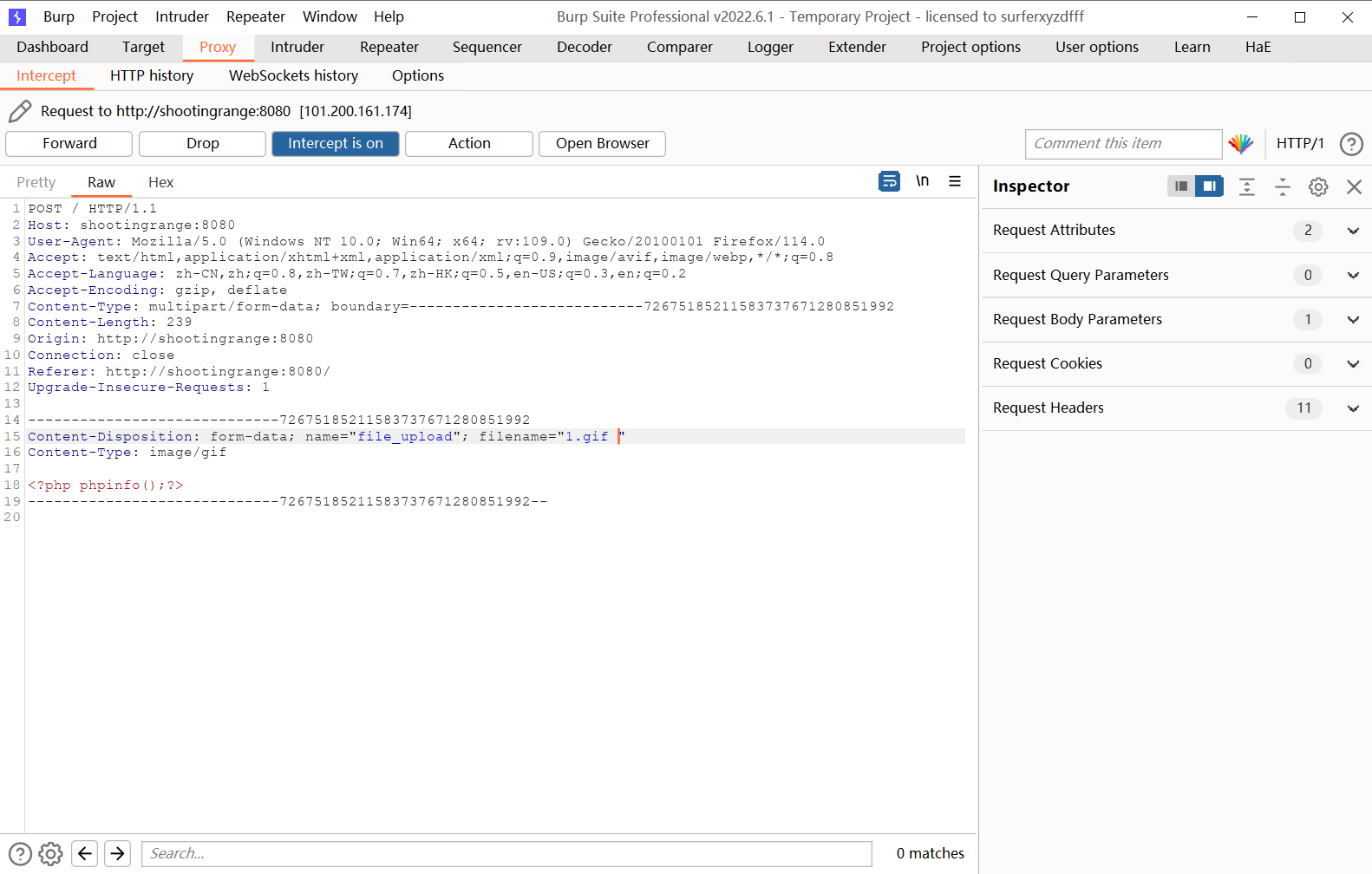Click the <?php phpinfo();?> payload line
This screenshot has height=874, width=1372.
[x=106, y=486]
